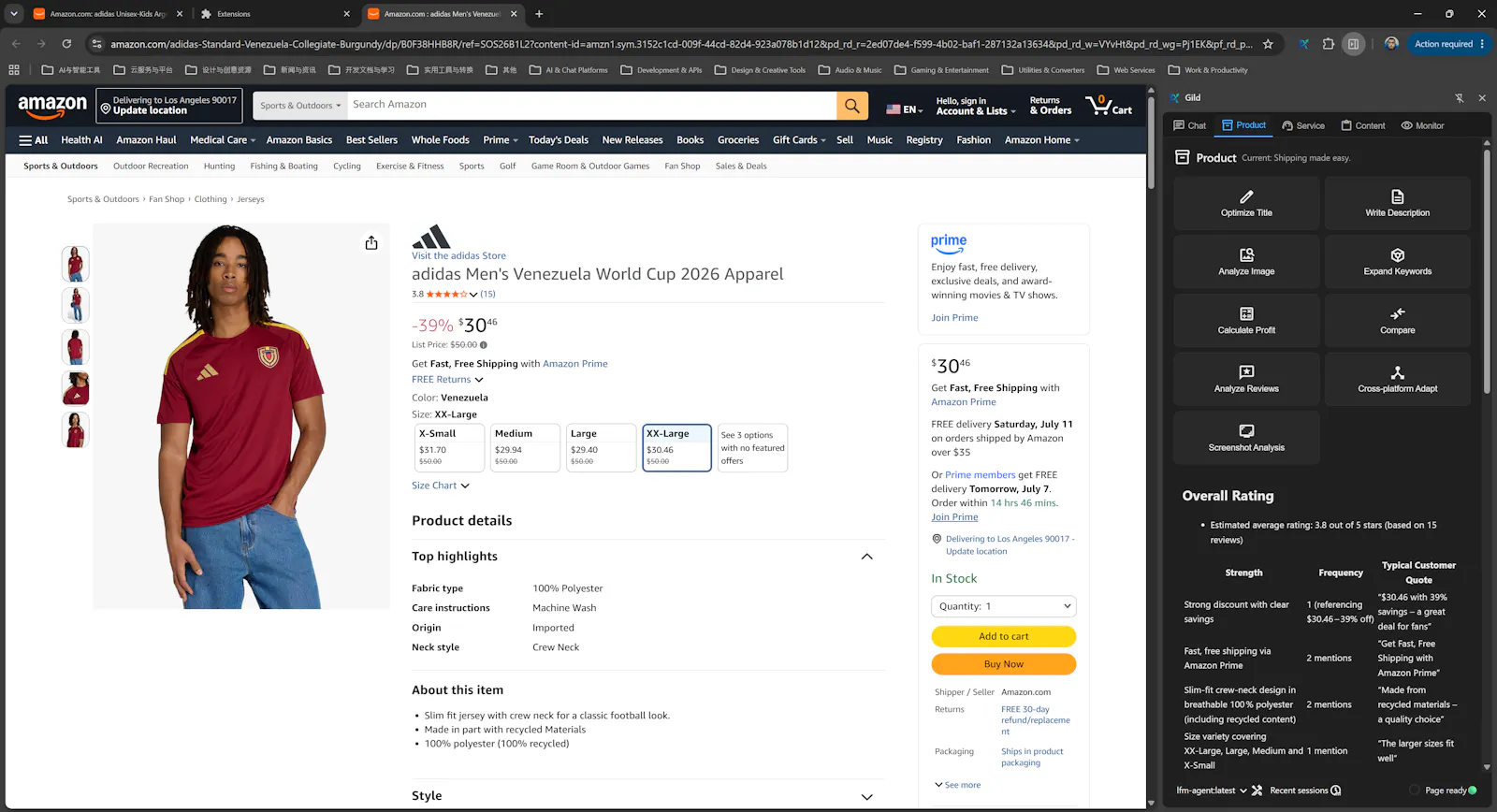This screenshot has height=812, width=1497.
Task: Toggle the browser side panel icon
Action: [x=1353, y=44]
